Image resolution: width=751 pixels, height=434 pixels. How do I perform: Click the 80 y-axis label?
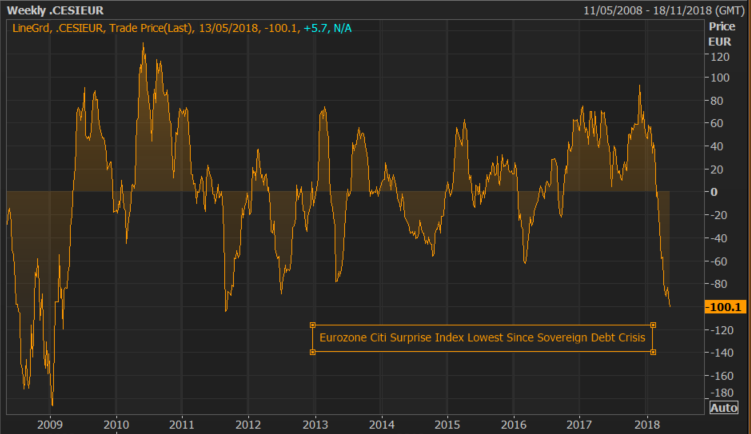click(x=717, y=101)
